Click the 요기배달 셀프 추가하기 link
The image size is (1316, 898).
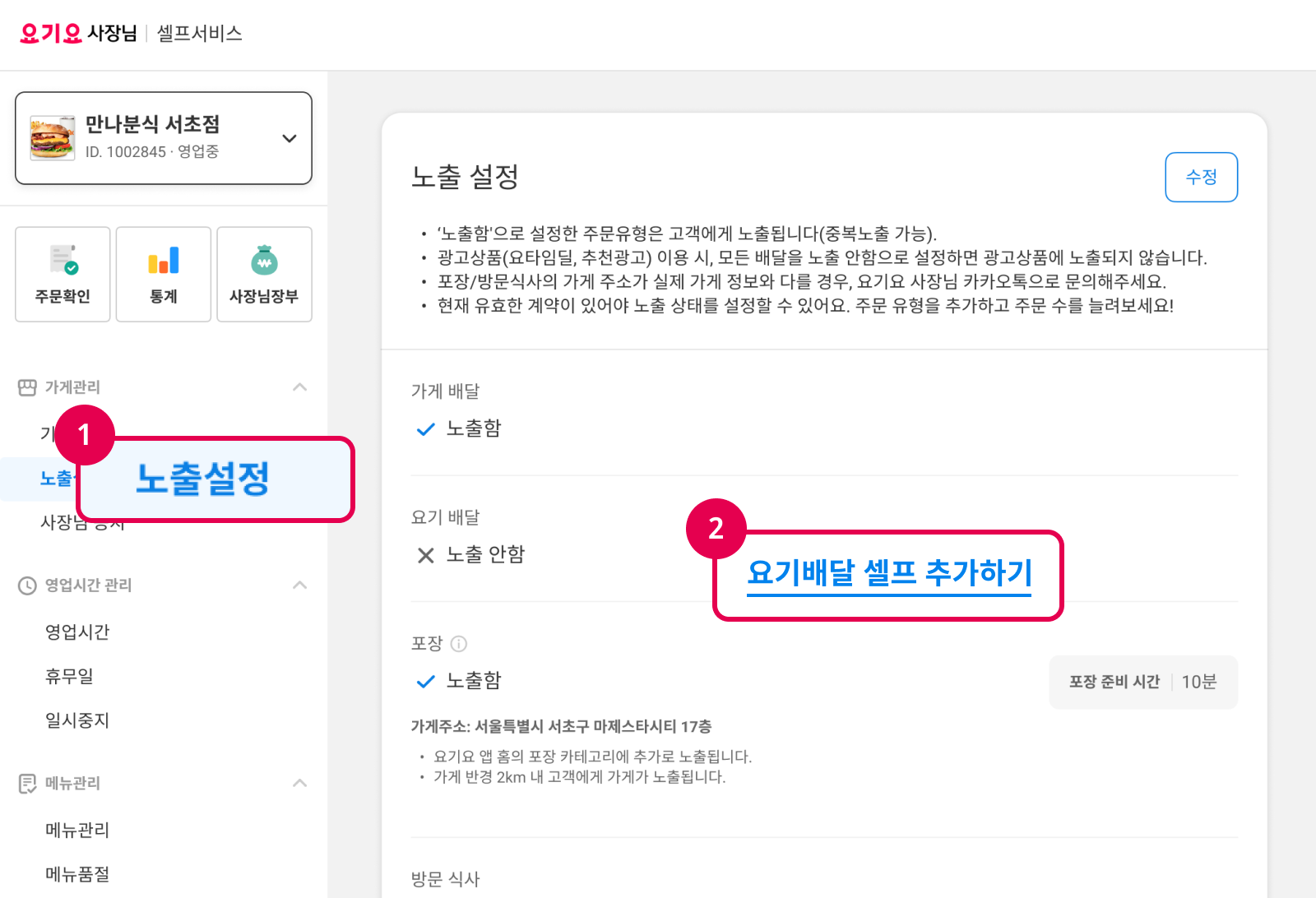889,572
